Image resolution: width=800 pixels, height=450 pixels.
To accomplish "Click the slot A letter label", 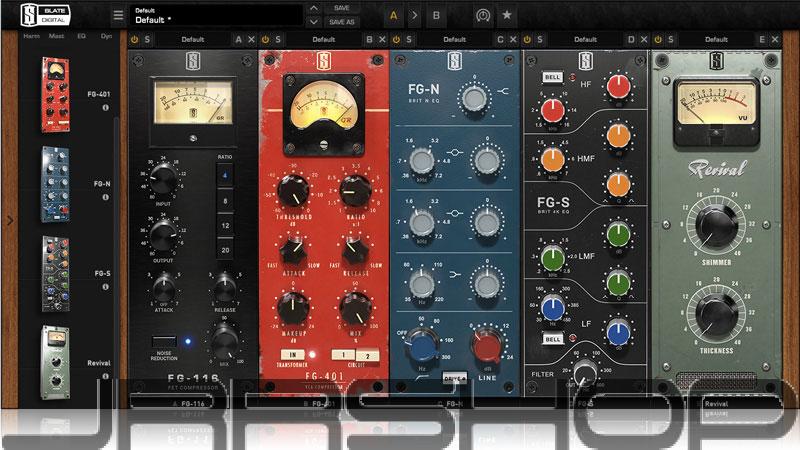I will pyautogui.click(x=238, y=39).
